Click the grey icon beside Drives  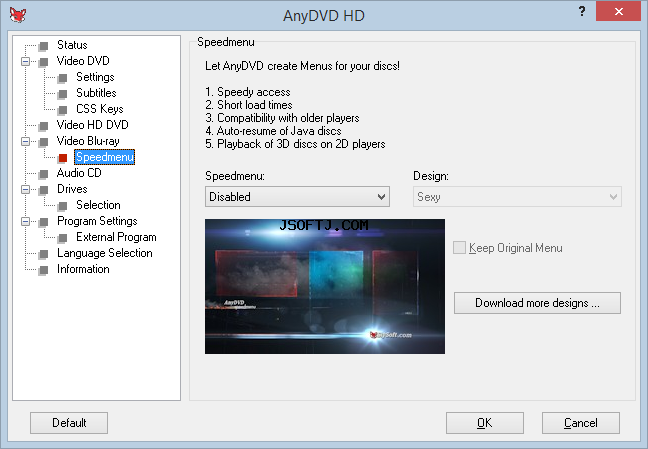point(43,190)
